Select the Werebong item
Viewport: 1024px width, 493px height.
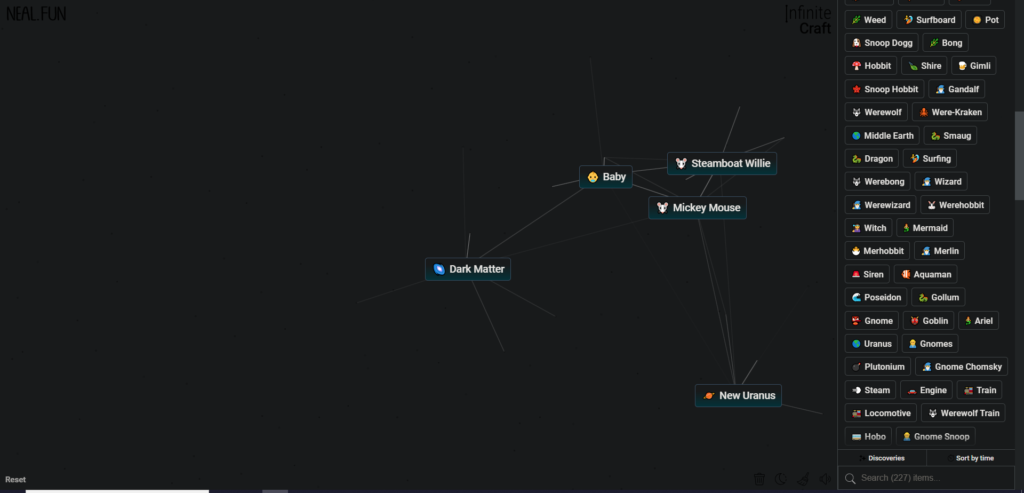point(877,182)
